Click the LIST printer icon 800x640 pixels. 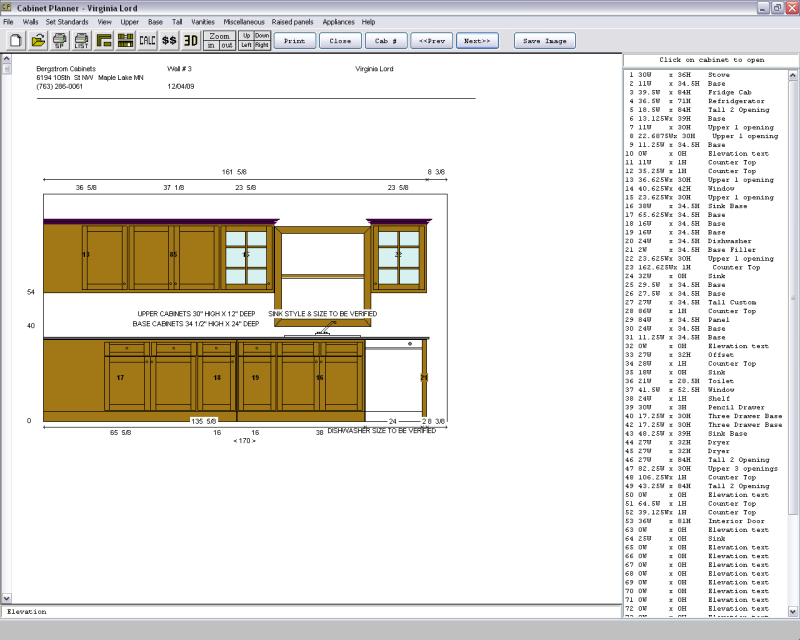(82, 40)
